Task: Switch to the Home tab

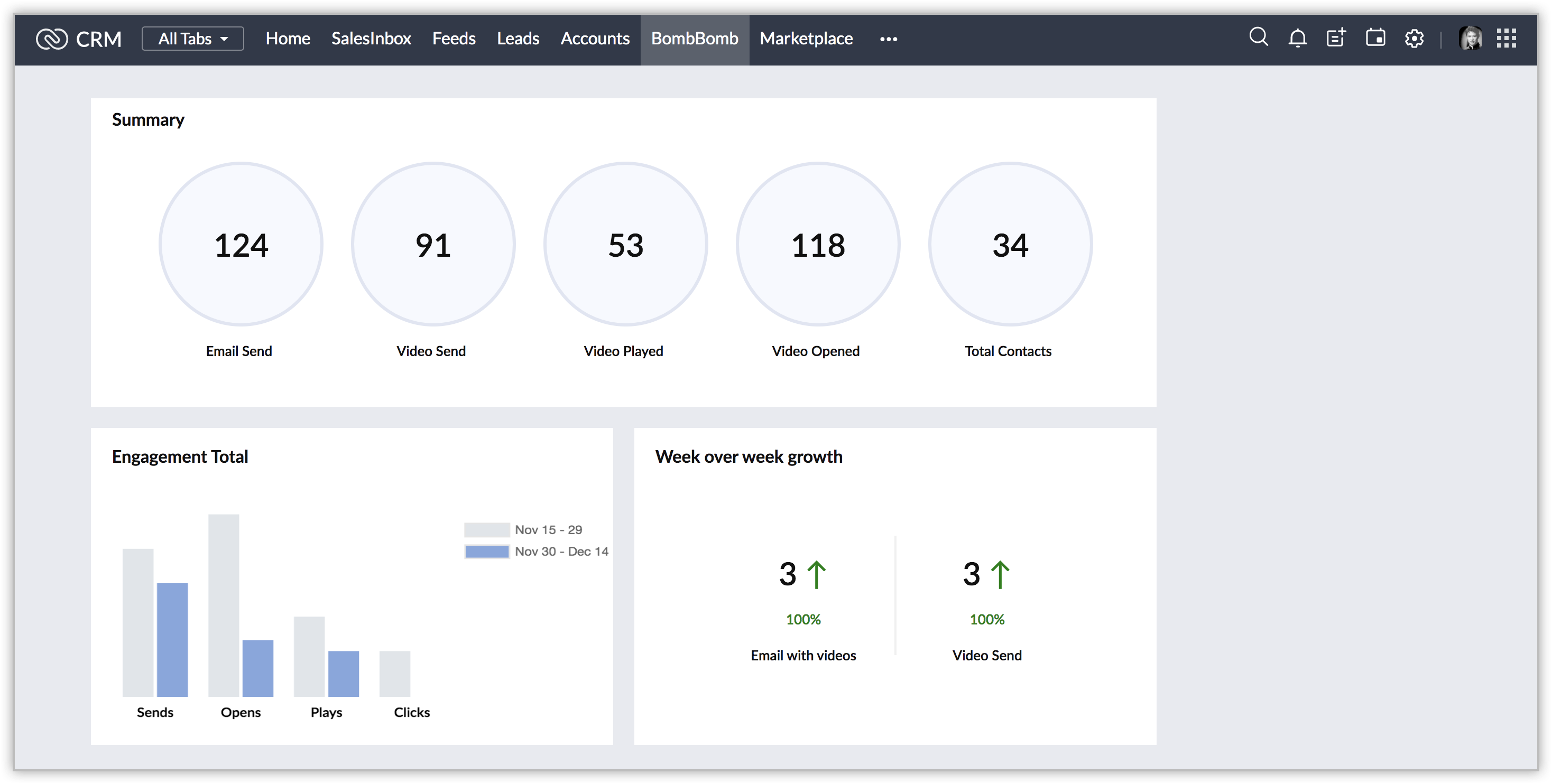Action: [x=288, y=39]
